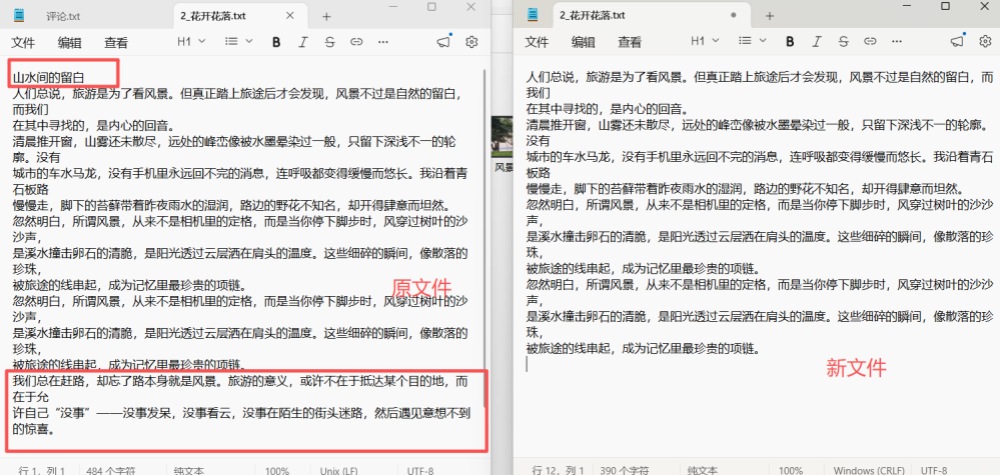This screenshot has width=1000, height=475.
Task: Add a new tab in left window
Action: click(327, 17)
